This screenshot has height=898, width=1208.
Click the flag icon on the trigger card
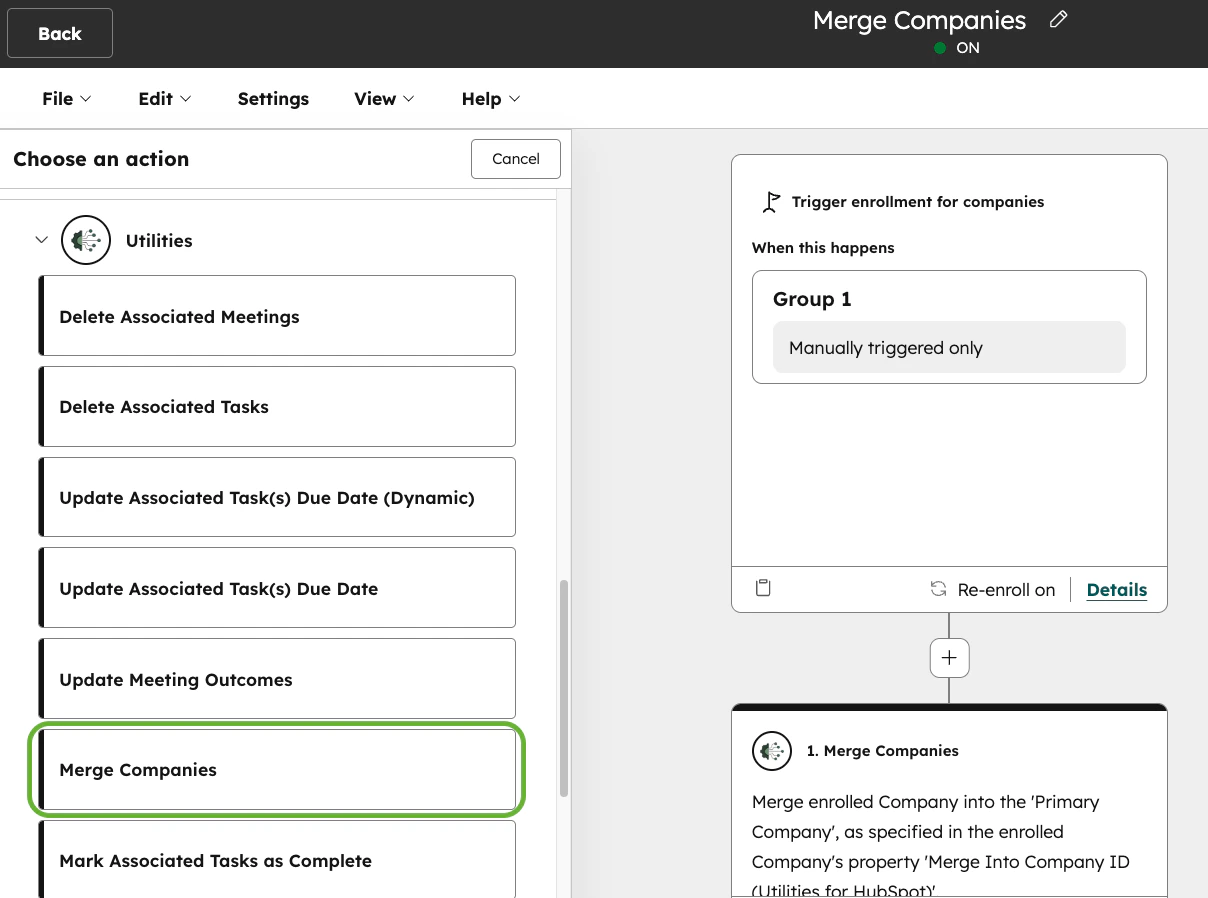pos(771,201)
